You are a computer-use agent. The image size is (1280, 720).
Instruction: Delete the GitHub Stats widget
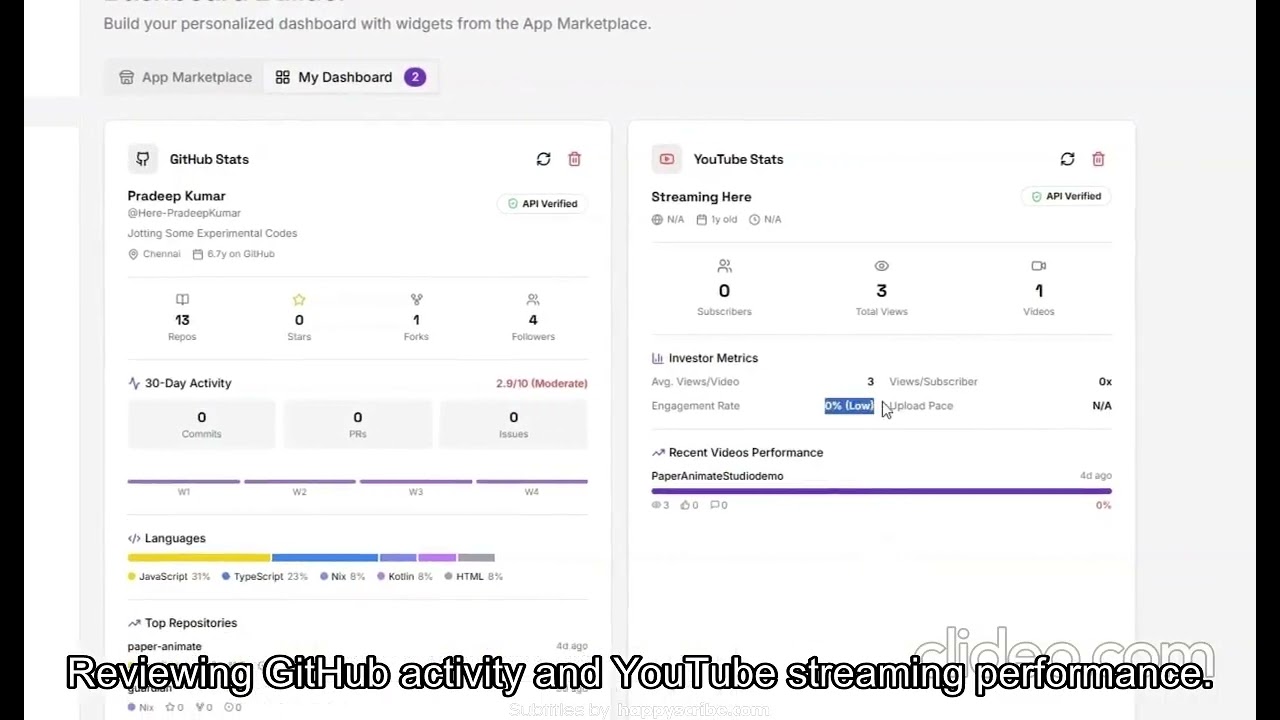pyautogui.click(x=574, y=159)
